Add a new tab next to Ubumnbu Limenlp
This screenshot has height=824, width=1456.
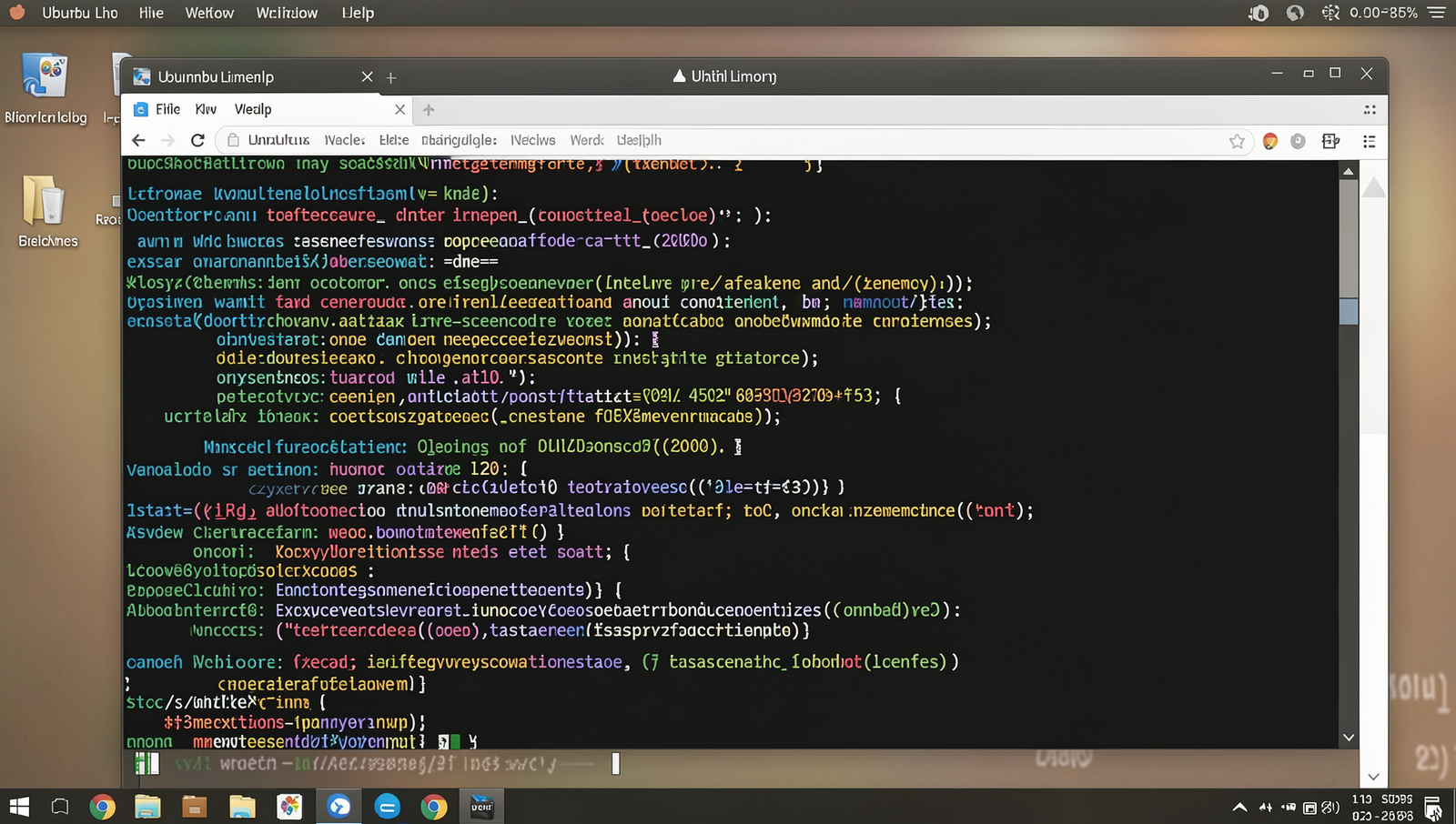(391, 77)
